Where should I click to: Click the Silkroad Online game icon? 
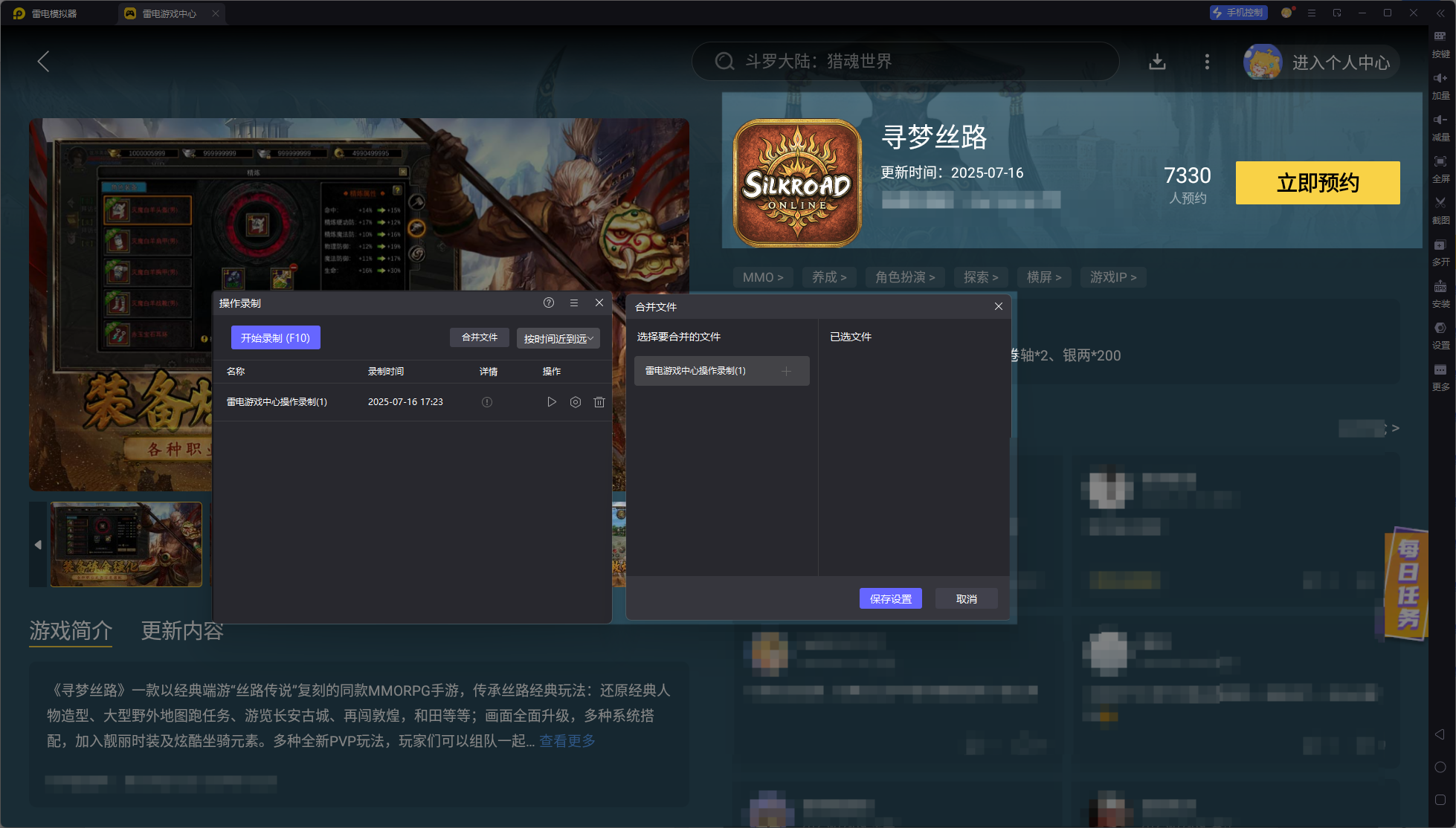[x=797, y=183]
